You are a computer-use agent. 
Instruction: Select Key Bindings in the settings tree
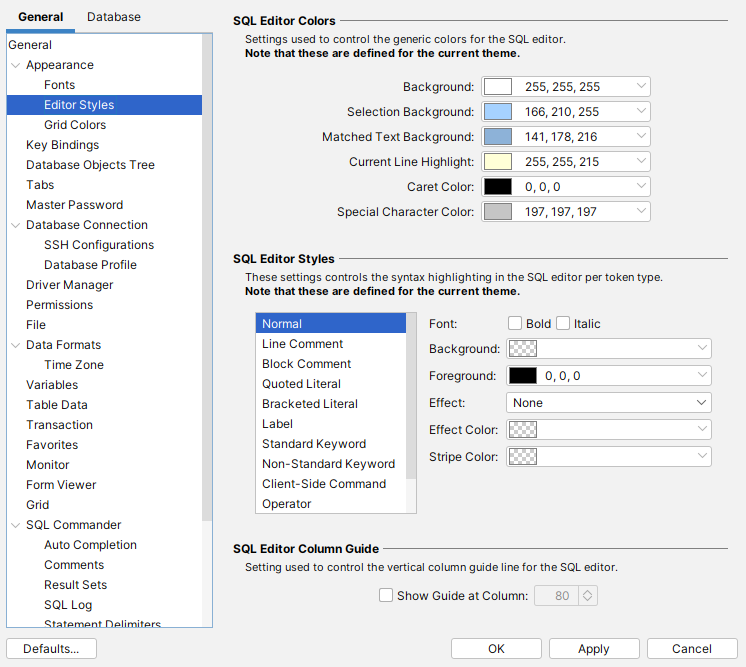click(x=62, y=145)
